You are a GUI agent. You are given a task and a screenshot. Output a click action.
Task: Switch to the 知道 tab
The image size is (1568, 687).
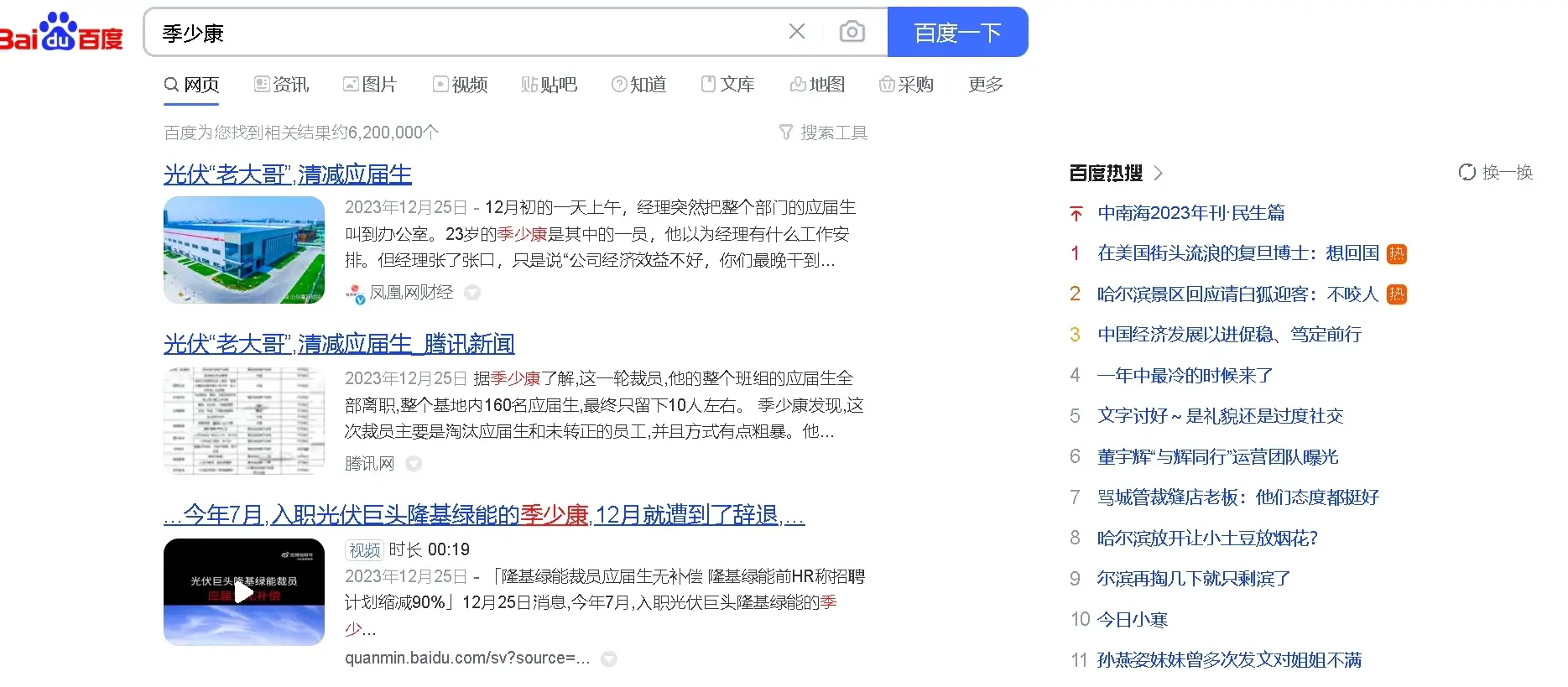(x=638, y=85)
